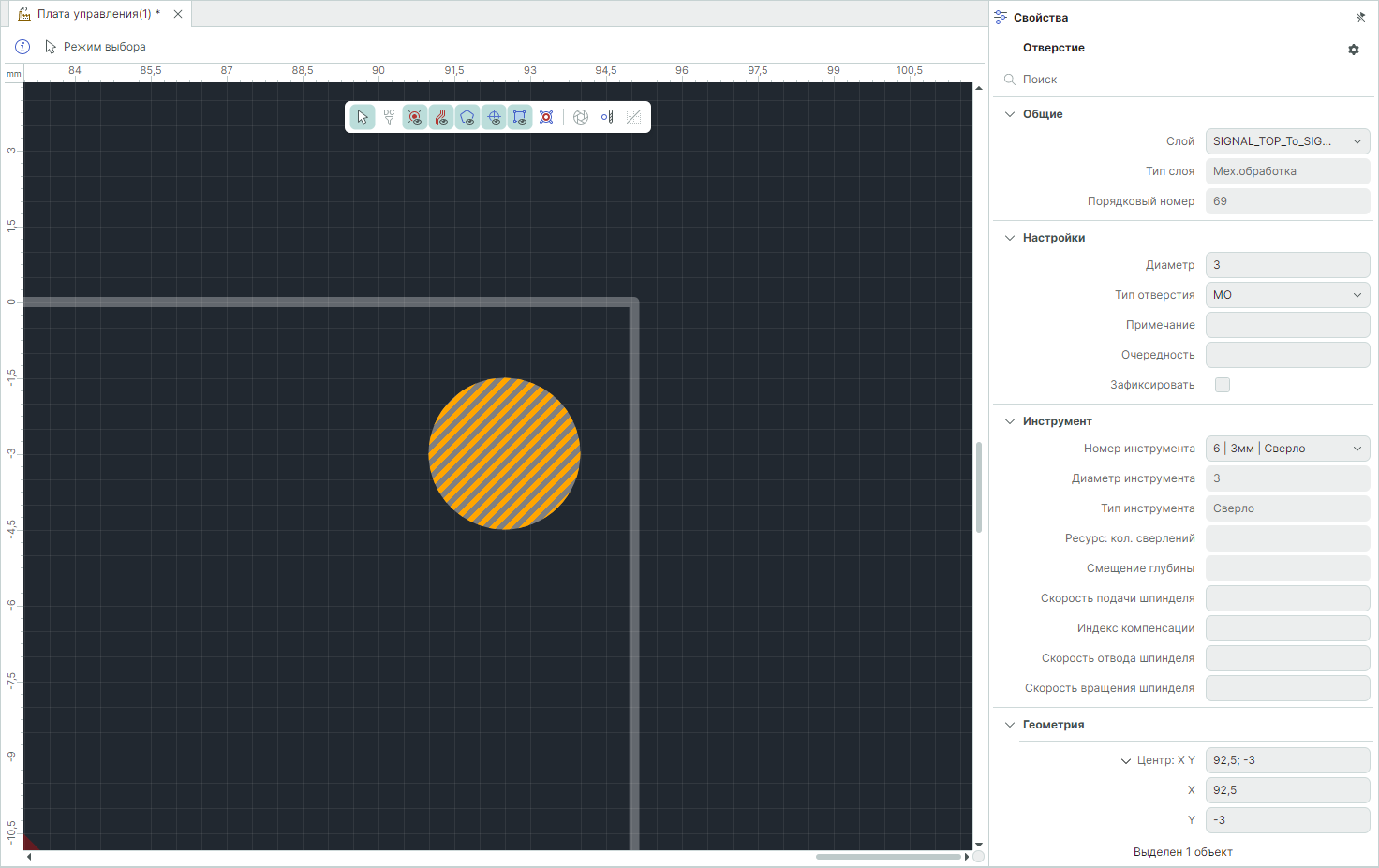Toggle tracks visibility eye icon
The image size is (1379, 868).
pyautogui.click(x=441, y=117)
